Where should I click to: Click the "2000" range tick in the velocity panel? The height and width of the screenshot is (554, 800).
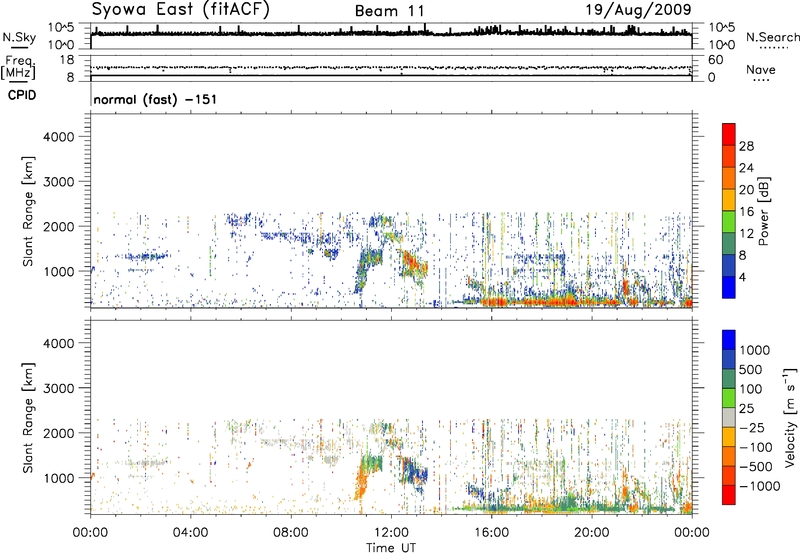58,433
